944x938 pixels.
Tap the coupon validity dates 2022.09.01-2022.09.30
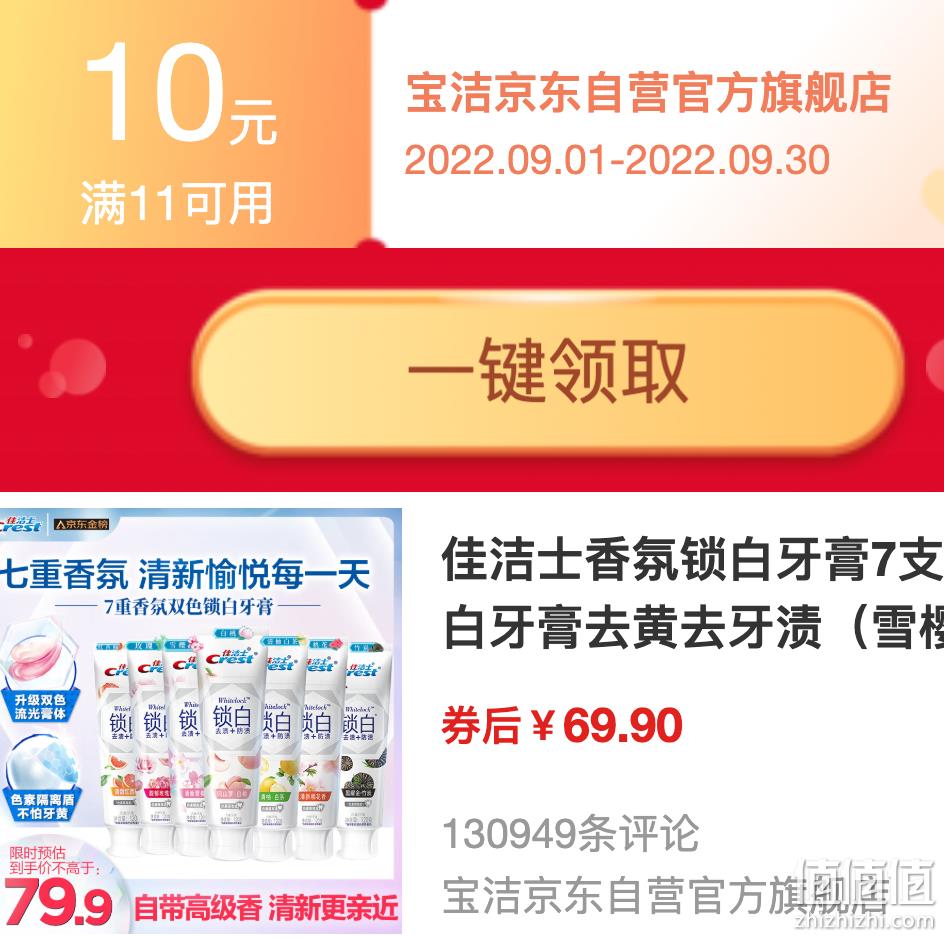coord(617,160)
